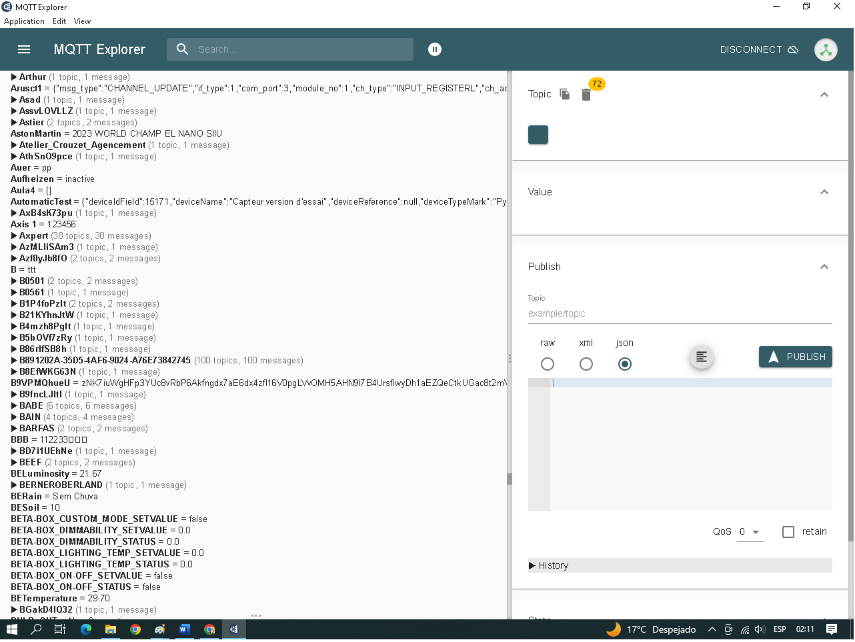Select the BETA-BOX_ON-OFF_STATUS topic
This screenshot has height=642, width=855.
tap(85, 587)
